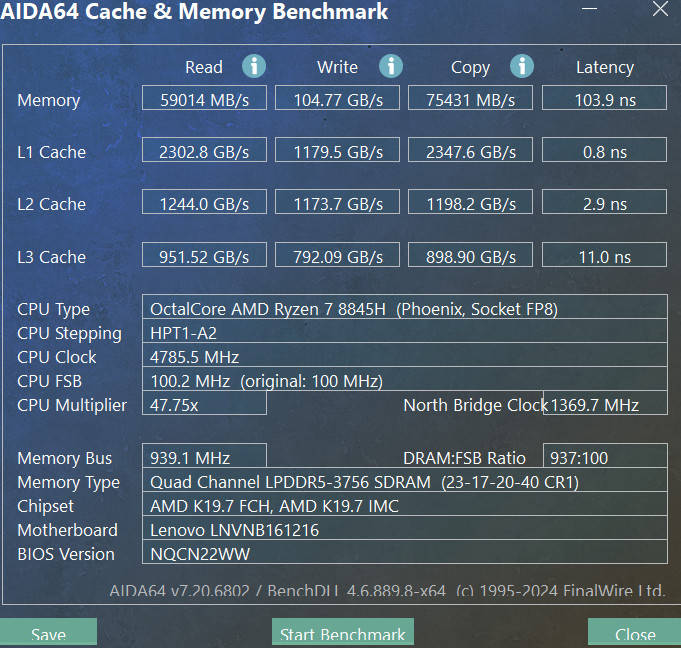Click the CPU Multiplier value 47.75x
Image resolution: width=681 pixels, height=648 pixels.
204,403
